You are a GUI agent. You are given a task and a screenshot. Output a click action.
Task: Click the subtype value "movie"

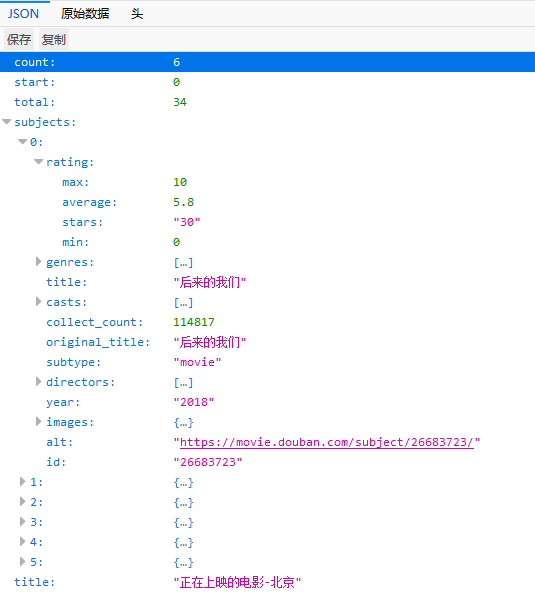197,362
